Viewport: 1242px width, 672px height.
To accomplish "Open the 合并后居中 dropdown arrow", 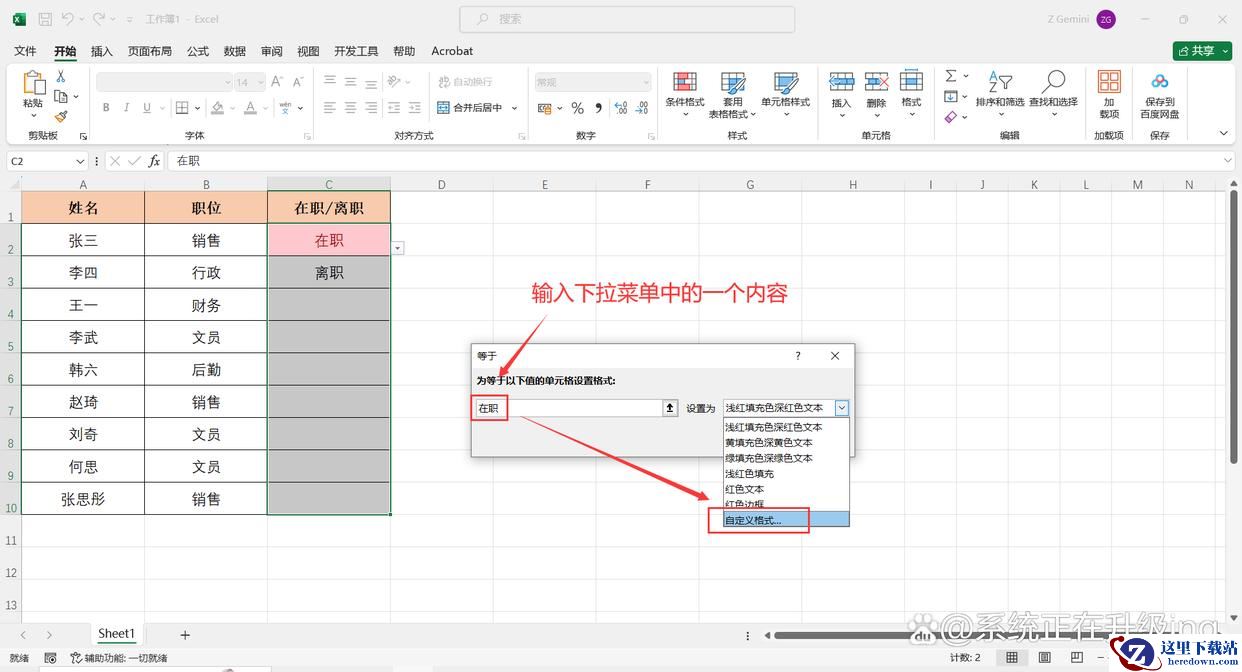I will point(515,108).
